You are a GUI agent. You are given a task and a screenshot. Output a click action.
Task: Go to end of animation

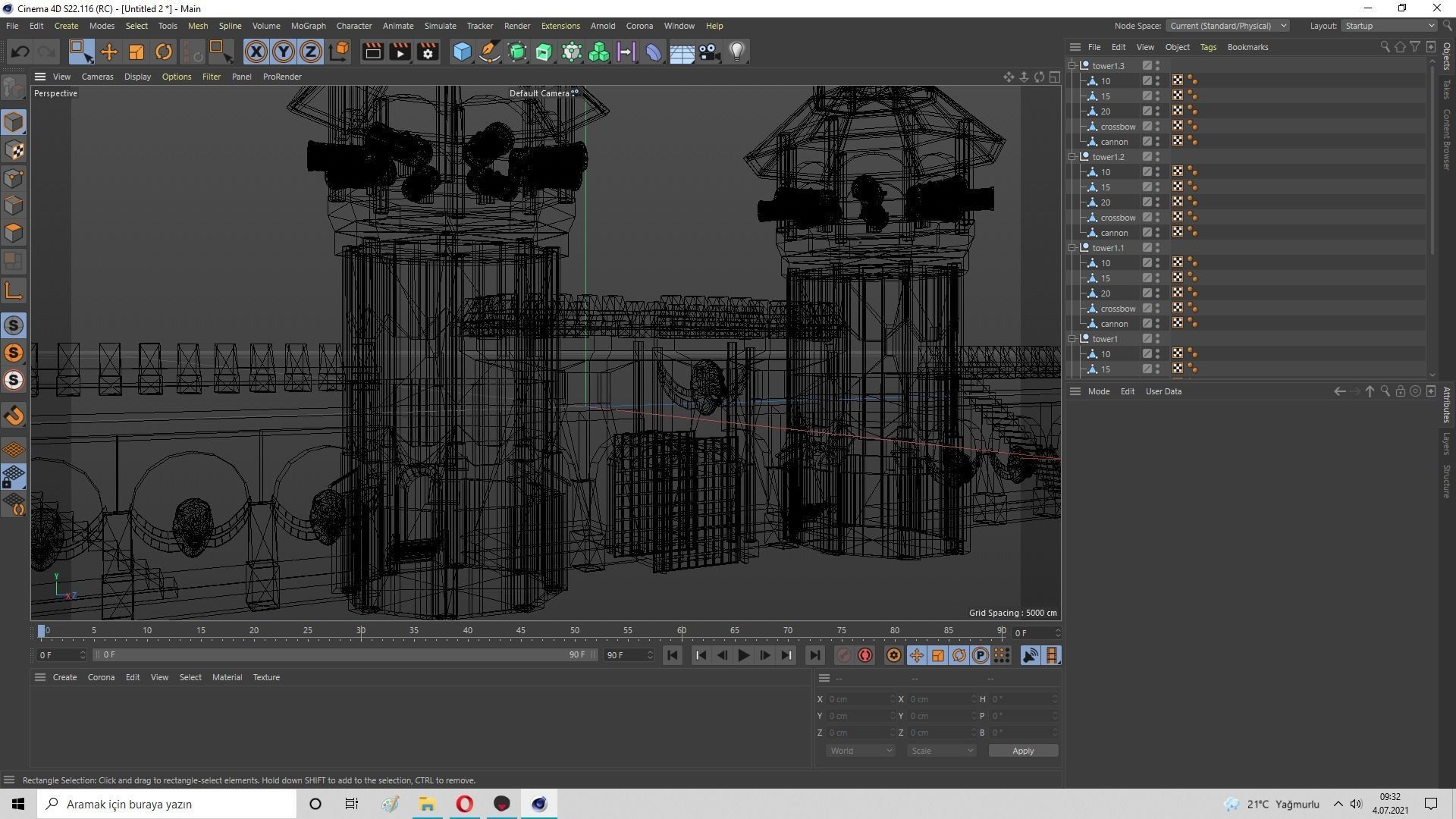814,655
